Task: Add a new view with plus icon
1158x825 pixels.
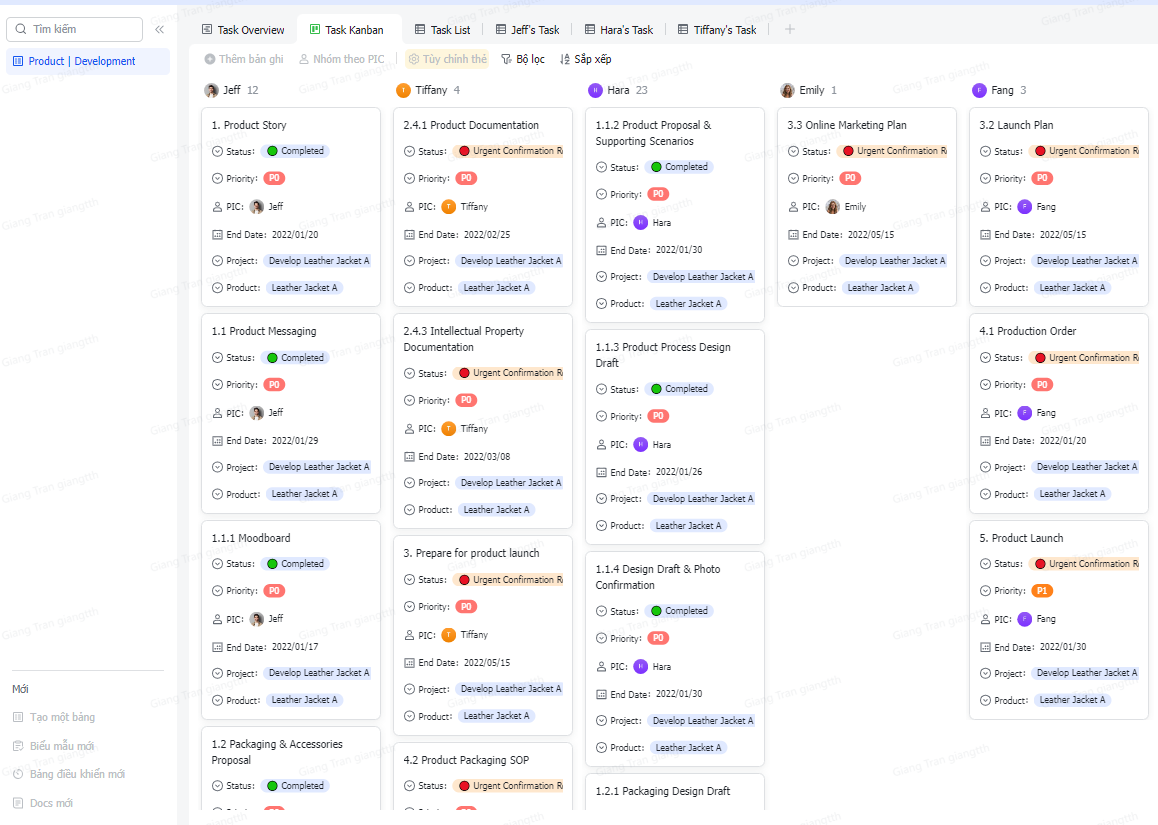Action: pos(789,30)
